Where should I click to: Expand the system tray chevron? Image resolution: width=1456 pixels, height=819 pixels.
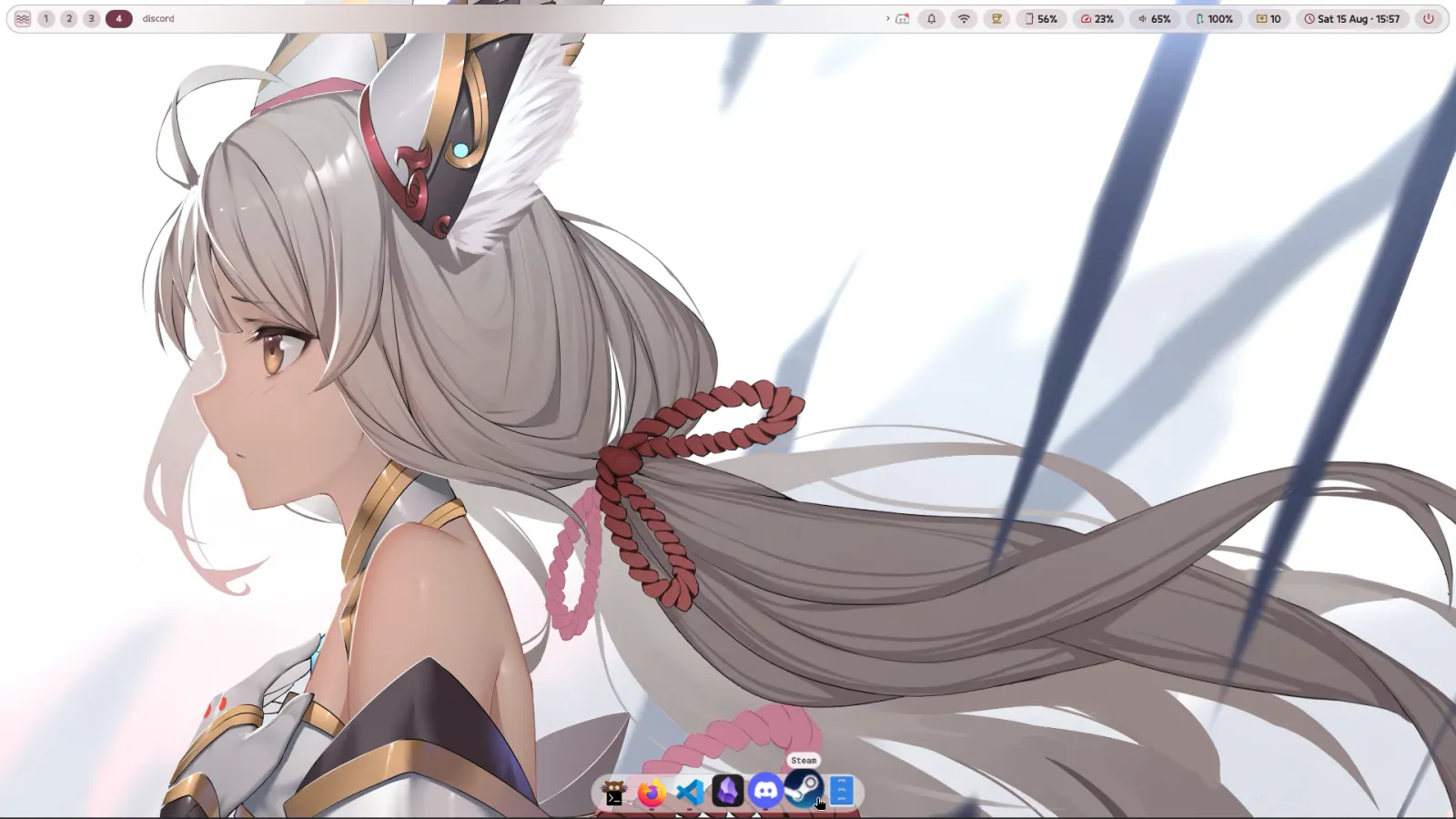887,18
